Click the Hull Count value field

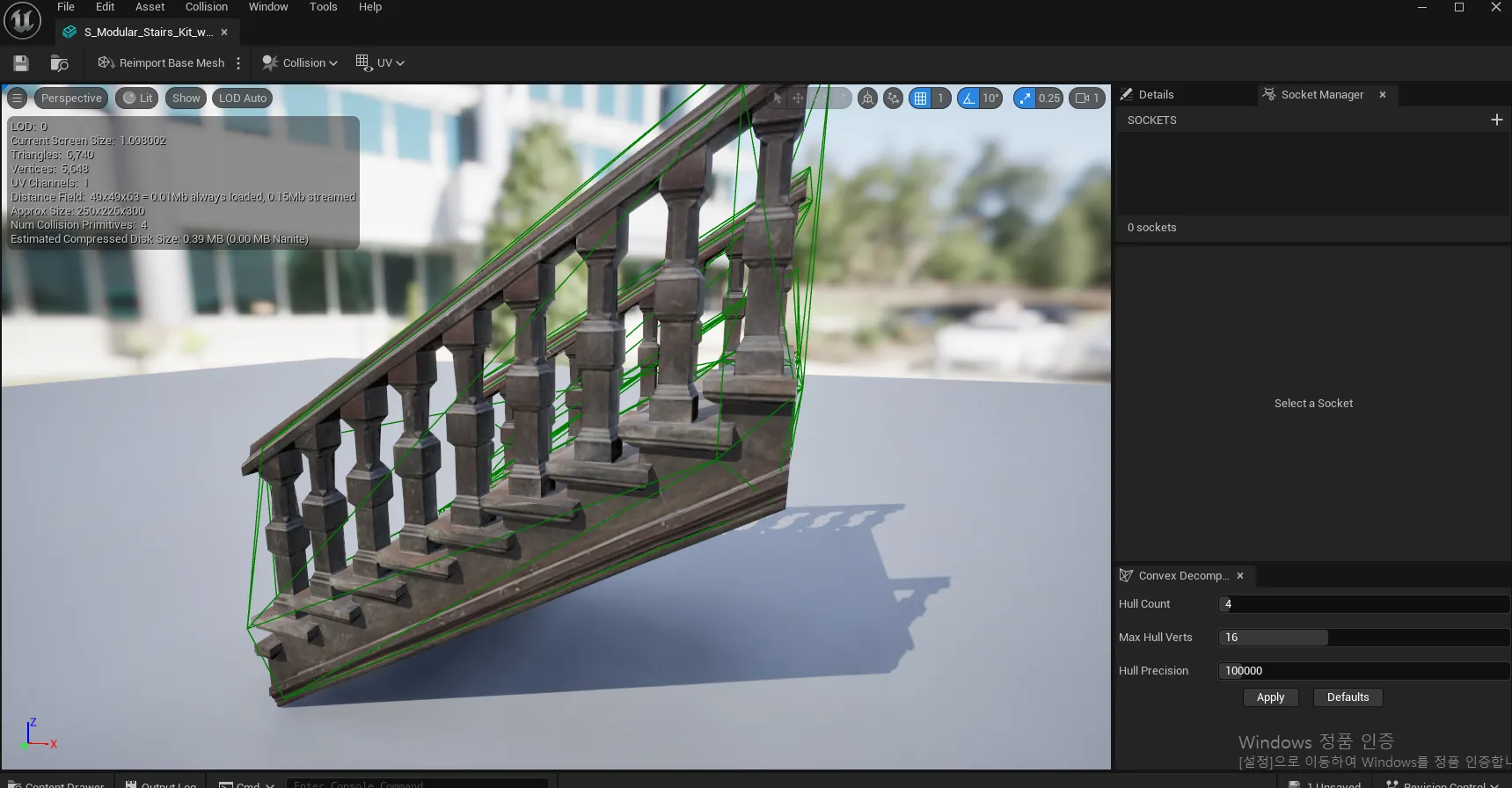(x=1363, y=604)
